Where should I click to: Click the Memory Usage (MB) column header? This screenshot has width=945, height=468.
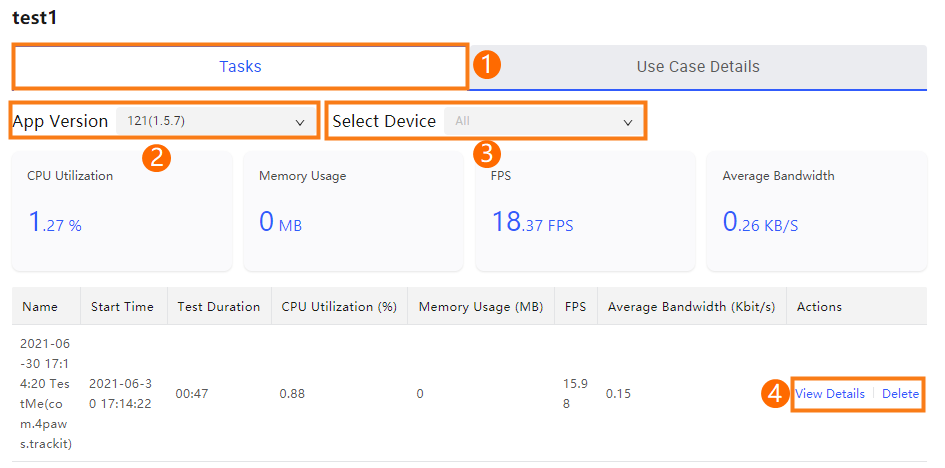(481, 307)
